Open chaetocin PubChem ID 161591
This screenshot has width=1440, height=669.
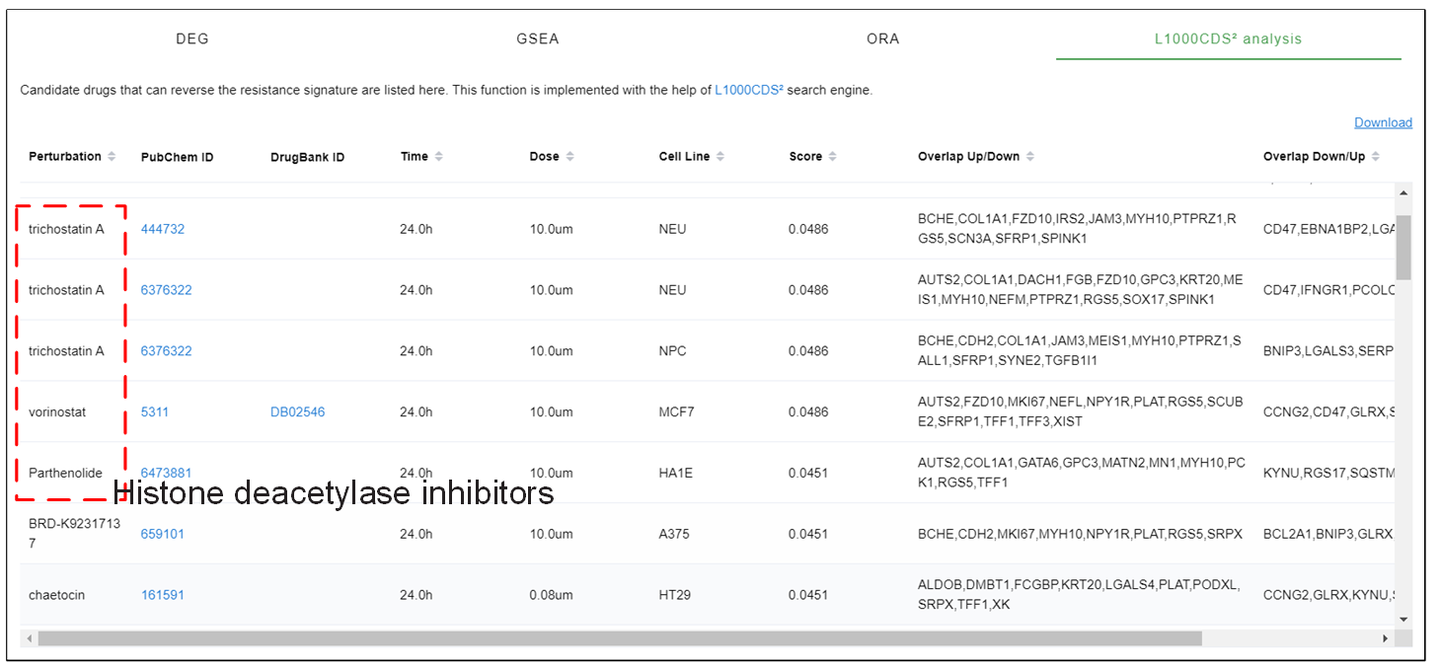coord(163,595)
